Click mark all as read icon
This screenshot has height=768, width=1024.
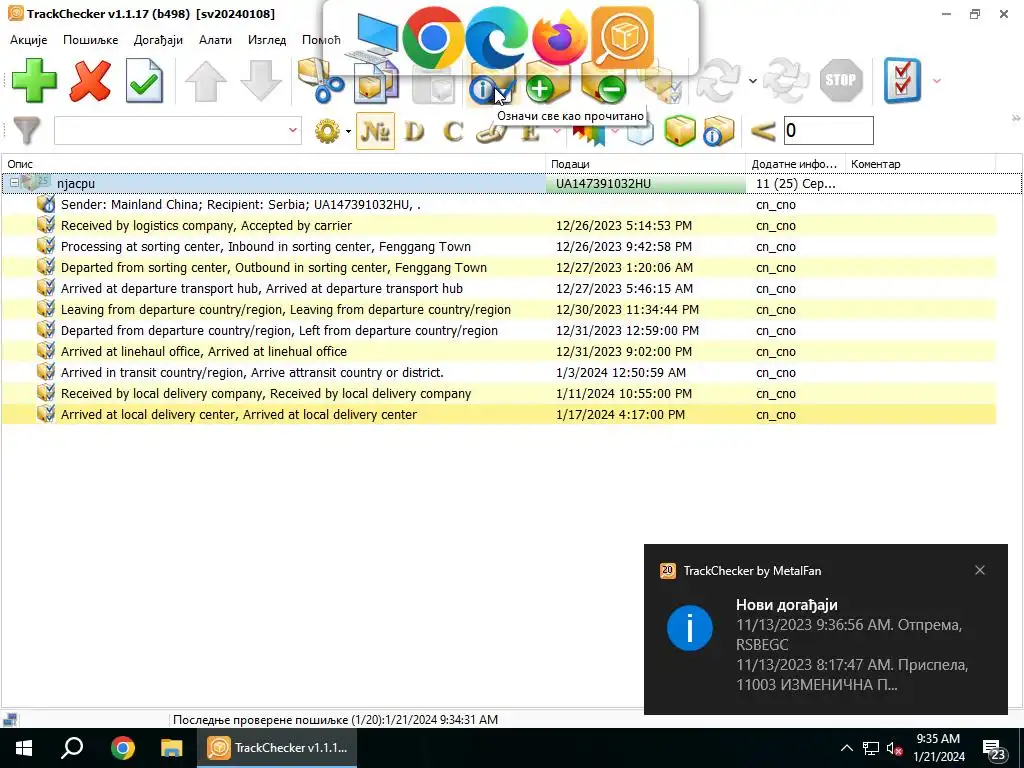(491, 84)
